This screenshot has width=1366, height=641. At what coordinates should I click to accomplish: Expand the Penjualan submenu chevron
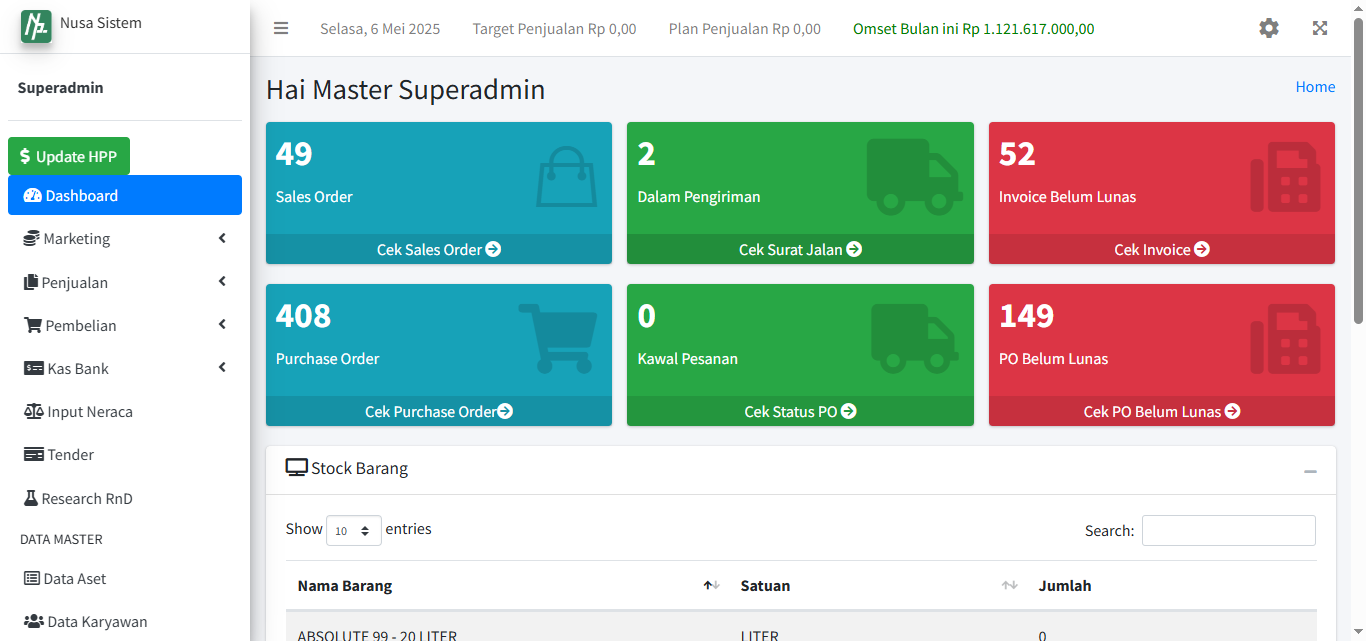click(222, 282)
